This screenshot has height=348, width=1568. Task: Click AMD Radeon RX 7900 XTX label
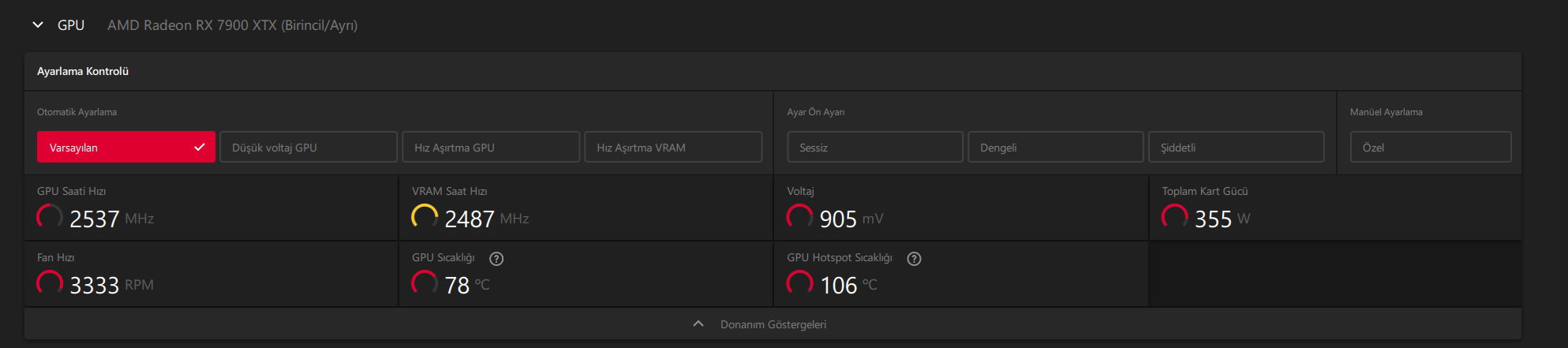click(232, 25)
